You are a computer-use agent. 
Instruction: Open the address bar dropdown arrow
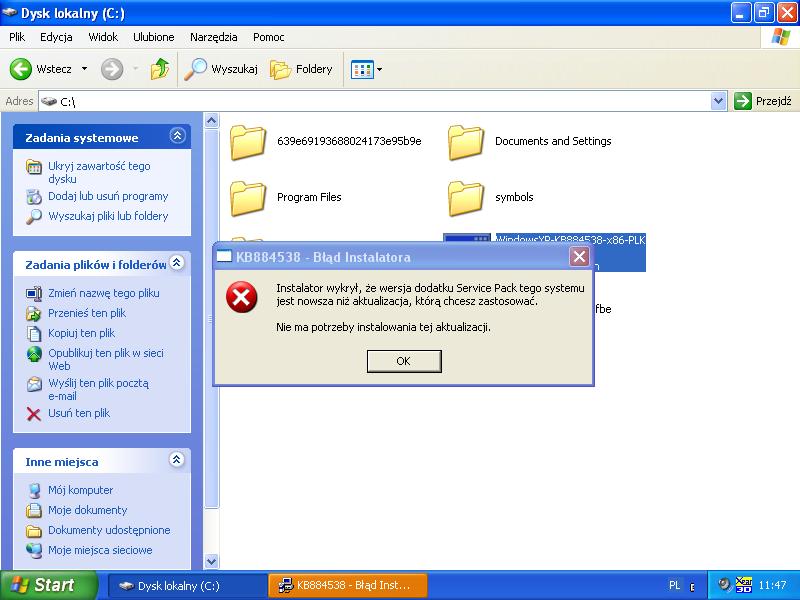pyautogui.click(x=718, y=101)
